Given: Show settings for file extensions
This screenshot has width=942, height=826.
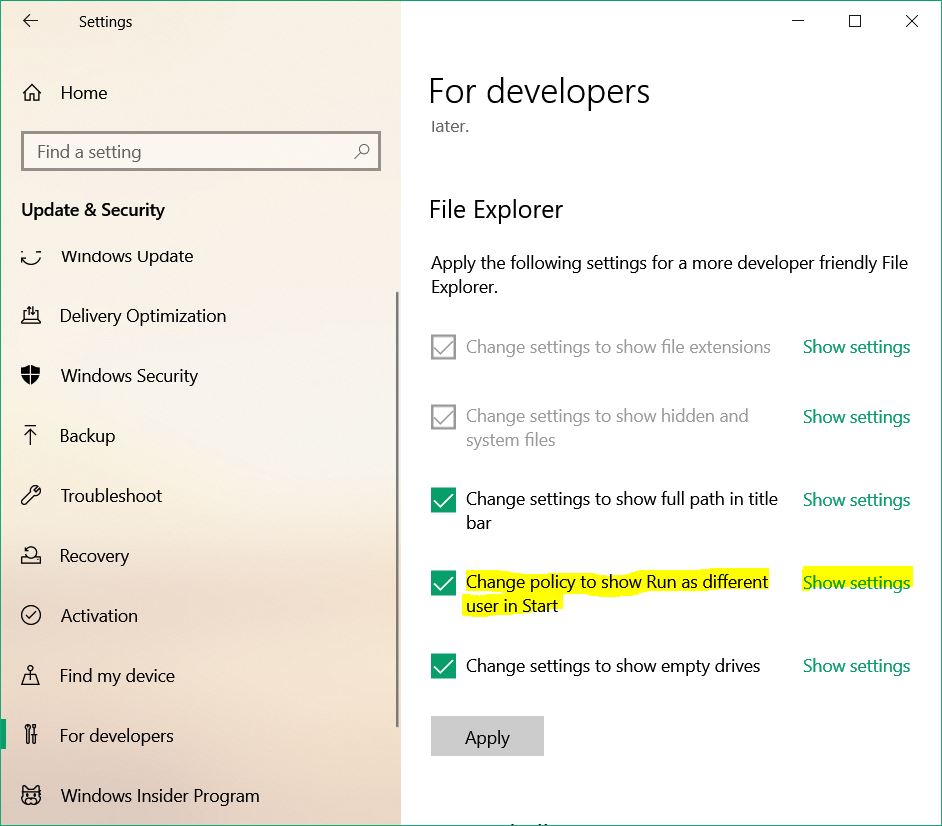Looking at the screenshot, I should point(856,347).
